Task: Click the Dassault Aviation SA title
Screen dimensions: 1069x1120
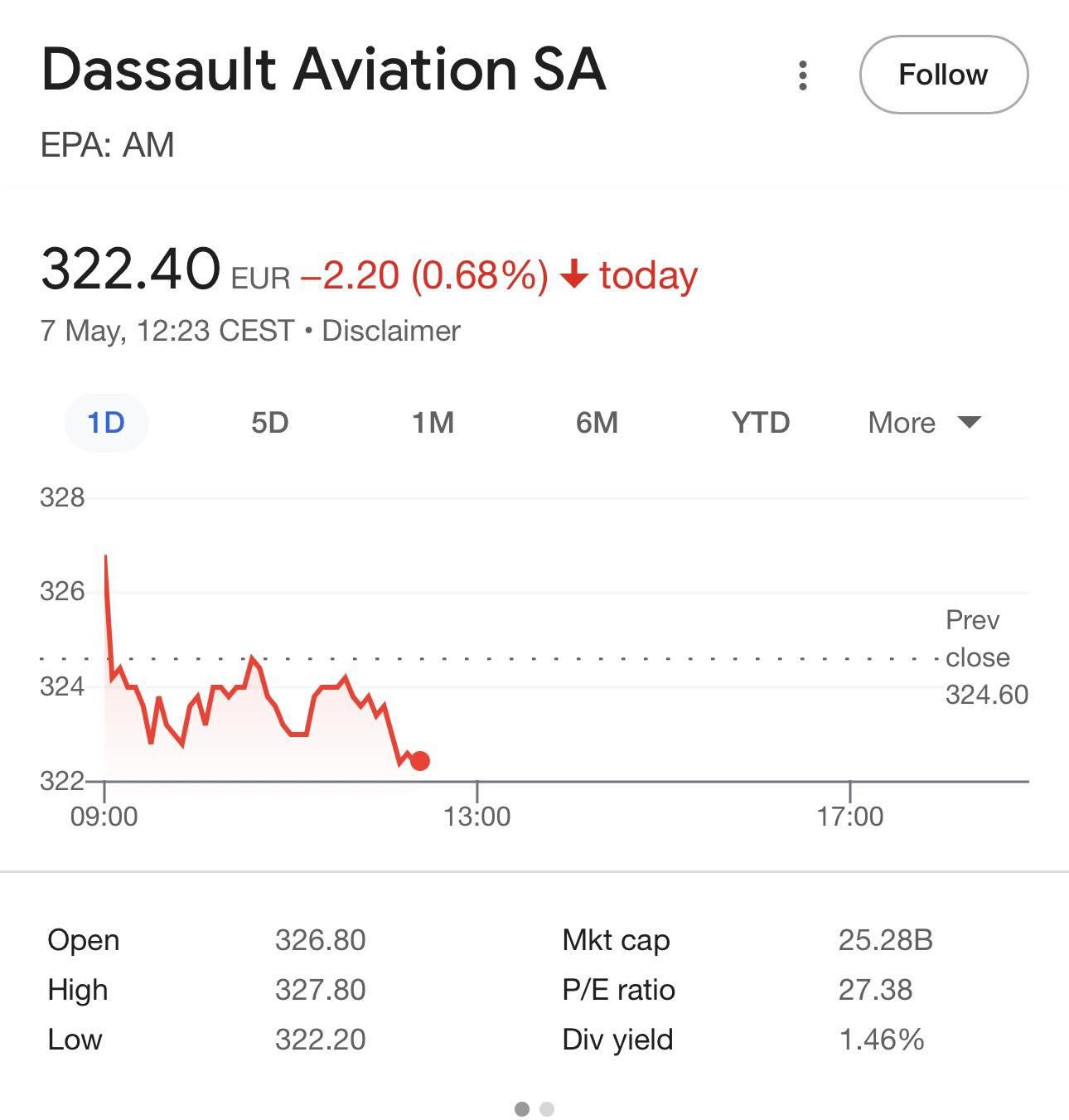Action: pyautogui.click(x=324, y=68)
